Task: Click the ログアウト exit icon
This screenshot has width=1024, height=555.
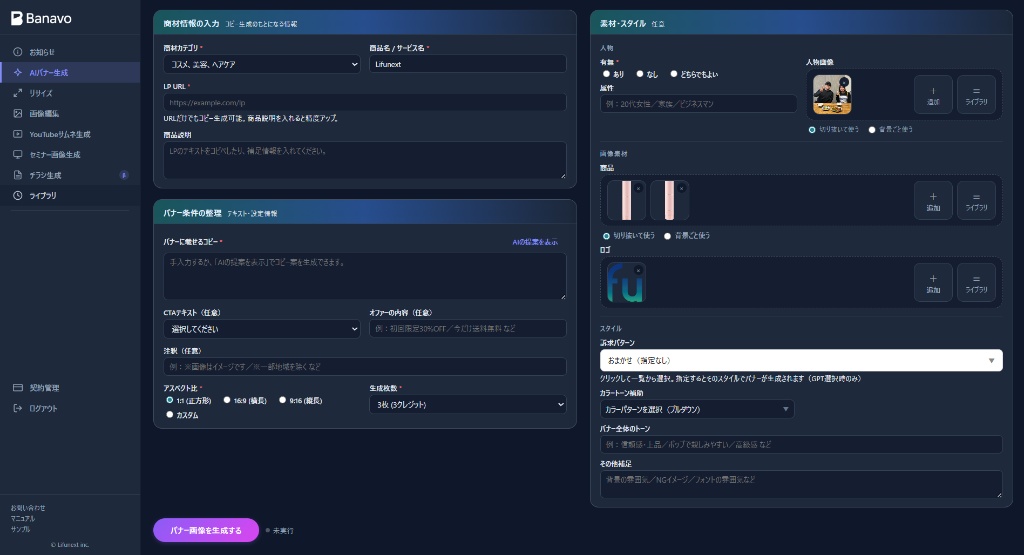Action: (18, 408)
